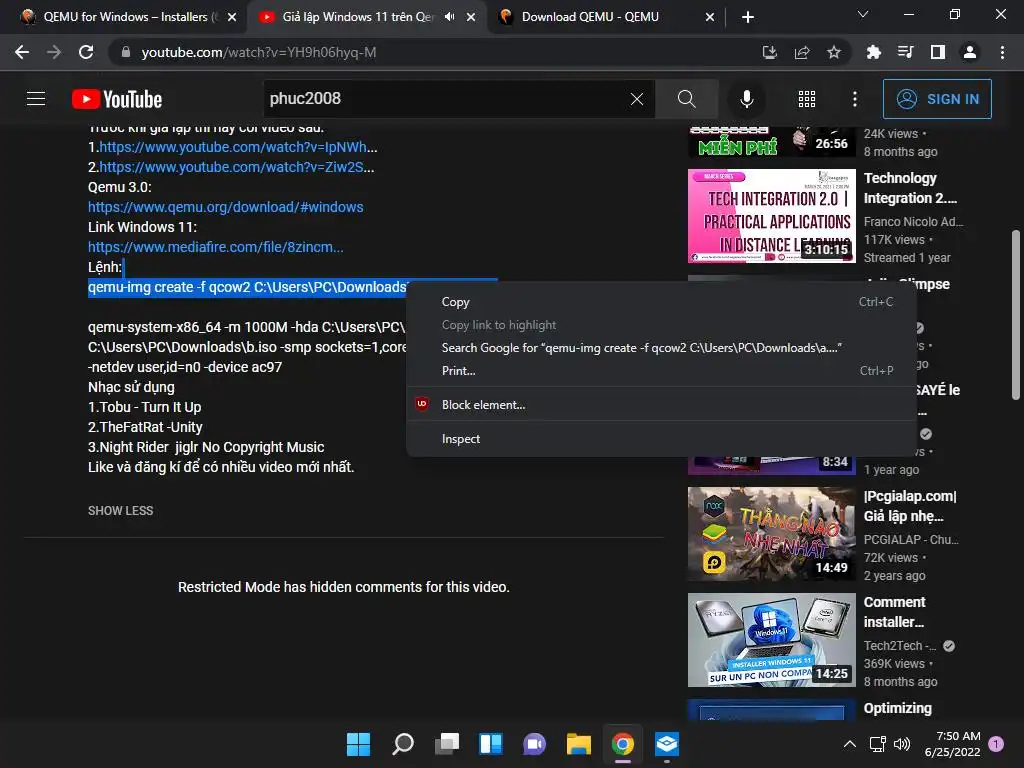
Task: Open the mediafire.com file link
Action: tap(216, 247)
